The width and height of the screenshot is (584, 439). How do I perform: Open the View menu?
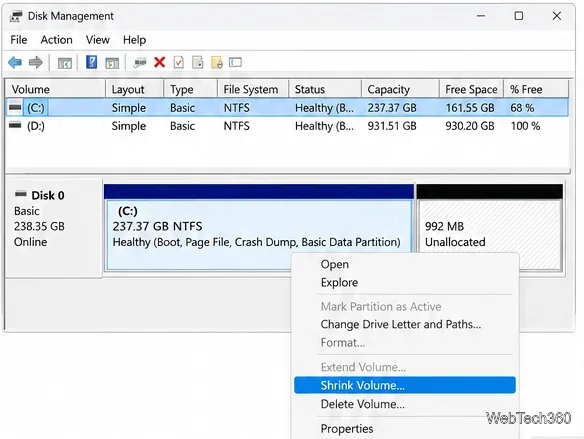click(98, 40)
